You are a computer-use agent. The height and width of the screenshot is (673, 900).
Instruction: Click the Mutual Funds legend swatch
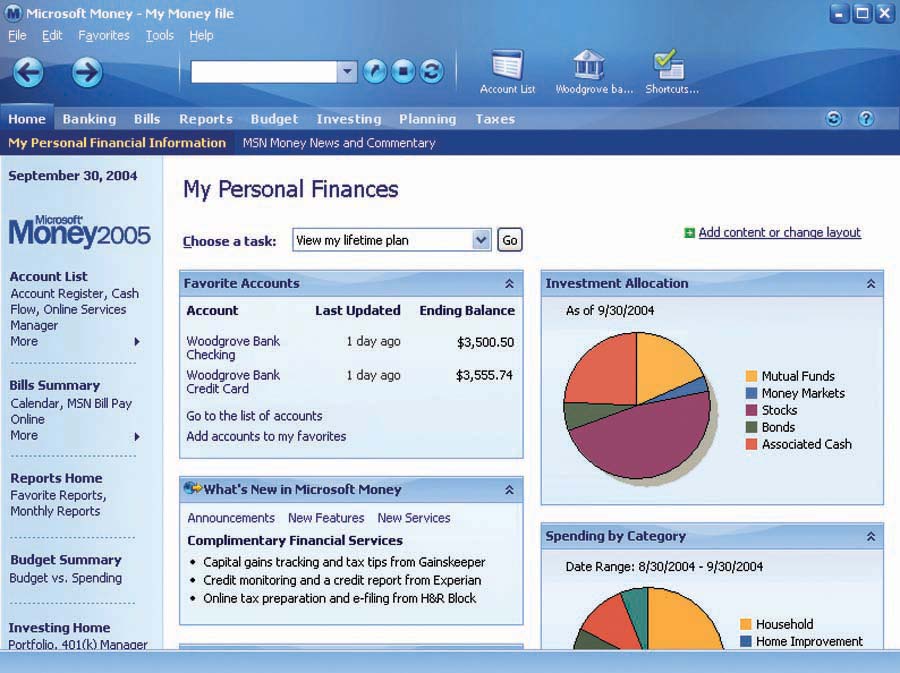click(751, 376)
